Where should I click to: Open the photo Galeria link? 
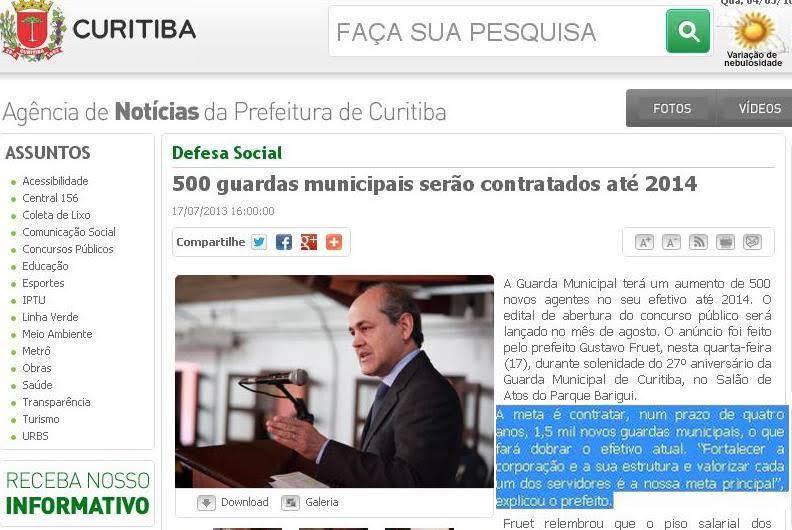coord(310,502)
